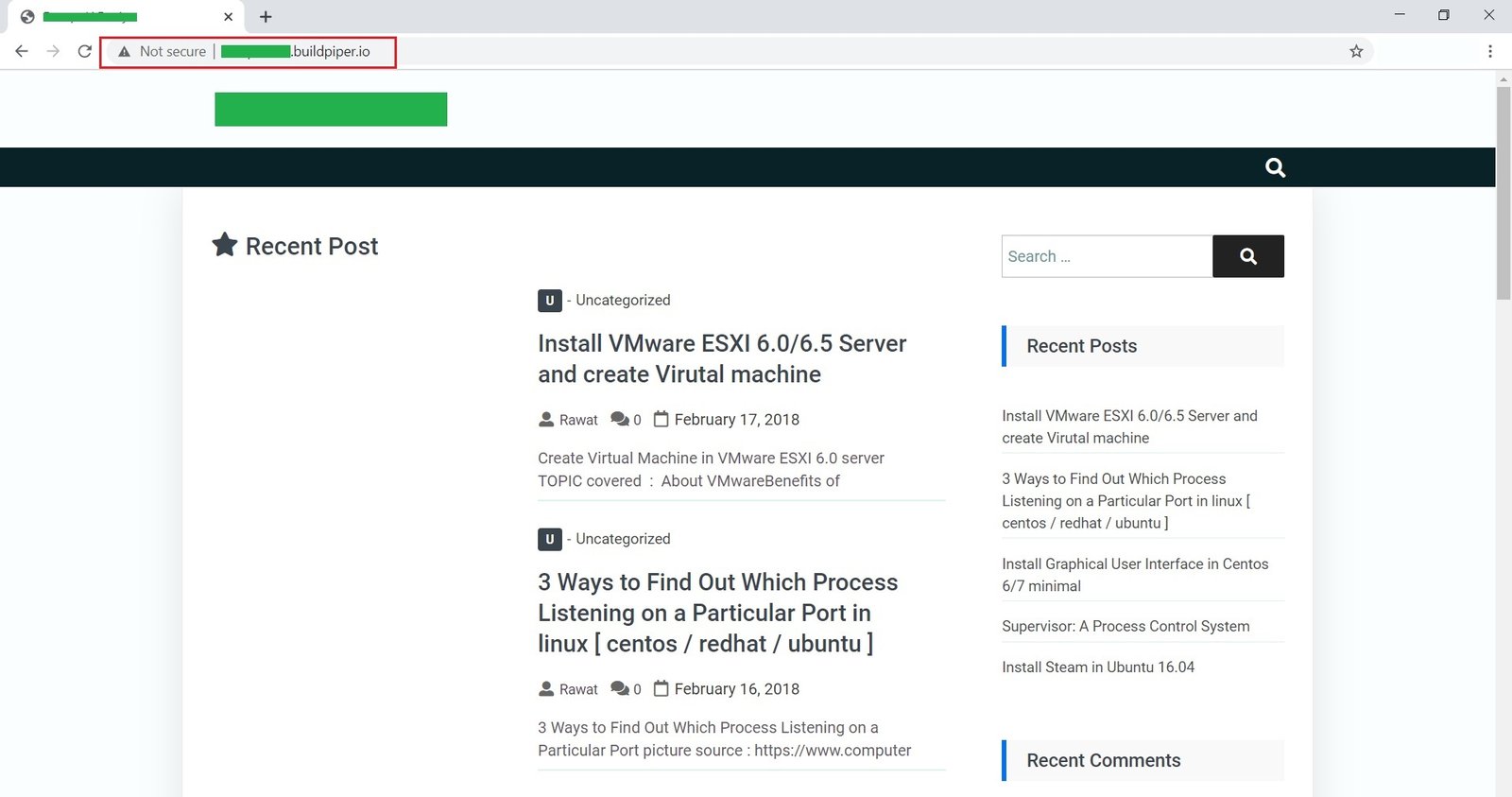Viewport: 1512px width, 797px height.
Task: Click the Not secure warning icon
Action: (x=124, y=52)
